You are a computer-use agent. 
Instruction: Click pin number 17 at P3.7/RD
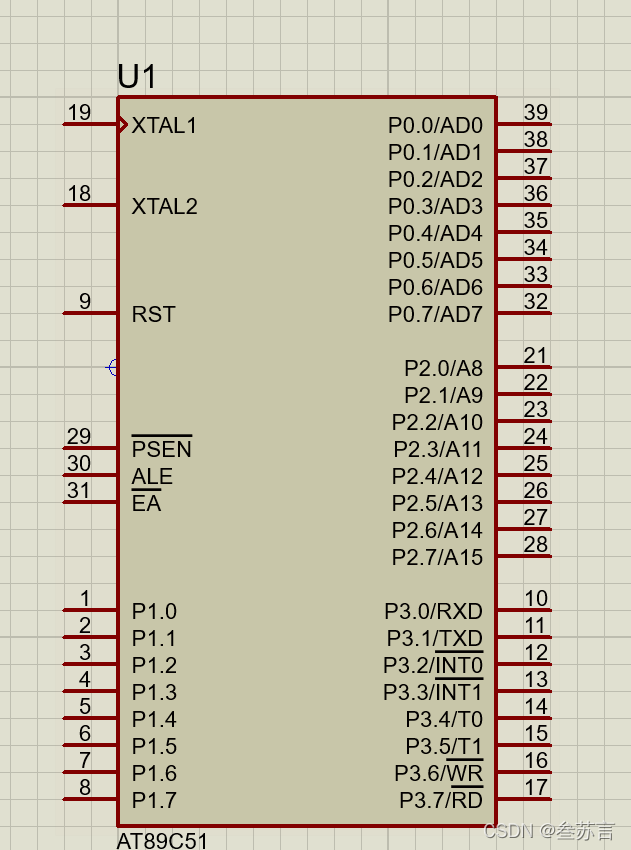(x=536, y=787)
